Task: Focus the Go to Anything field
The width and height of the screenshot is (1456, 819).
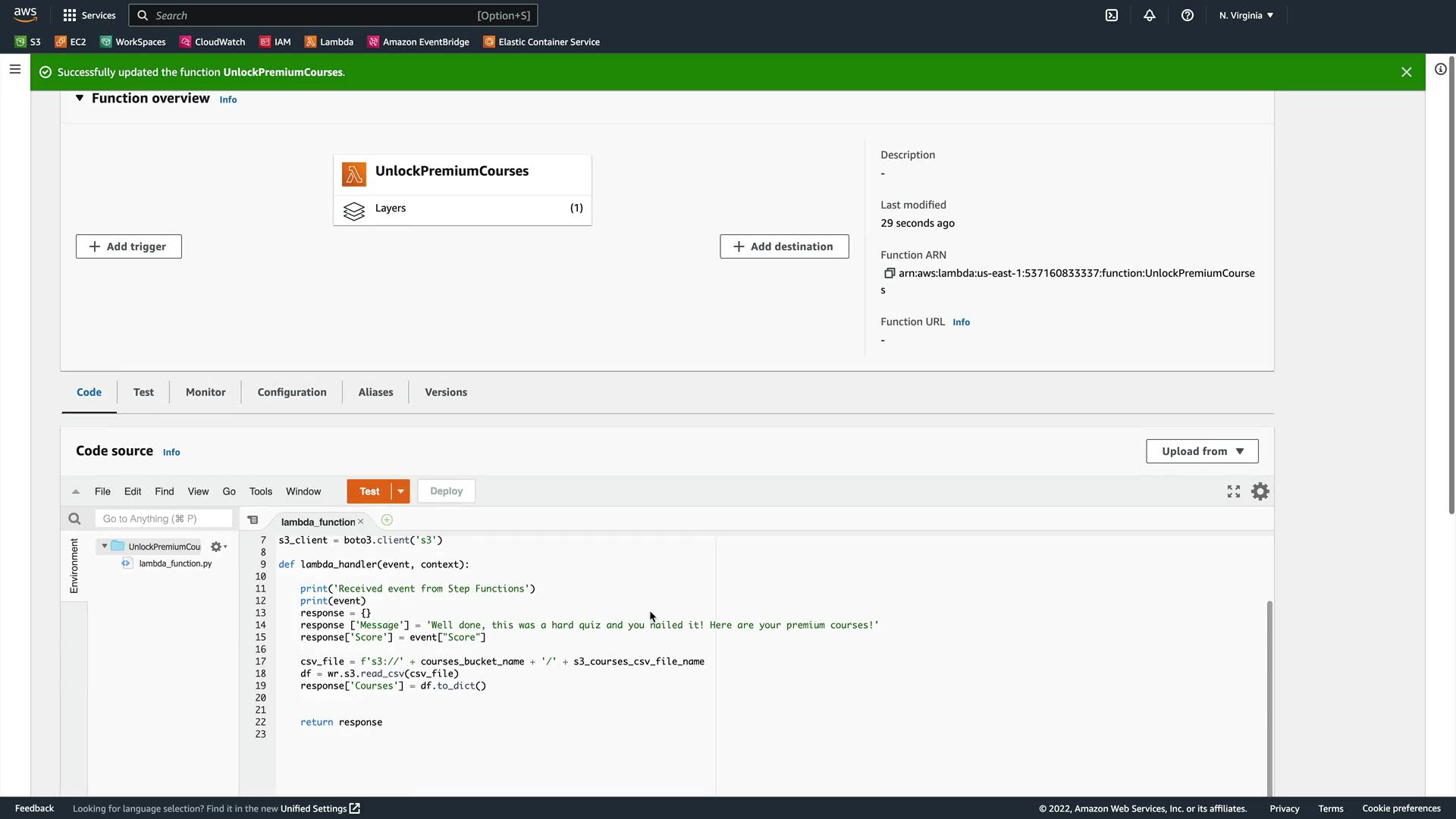Action: point(163,519)
